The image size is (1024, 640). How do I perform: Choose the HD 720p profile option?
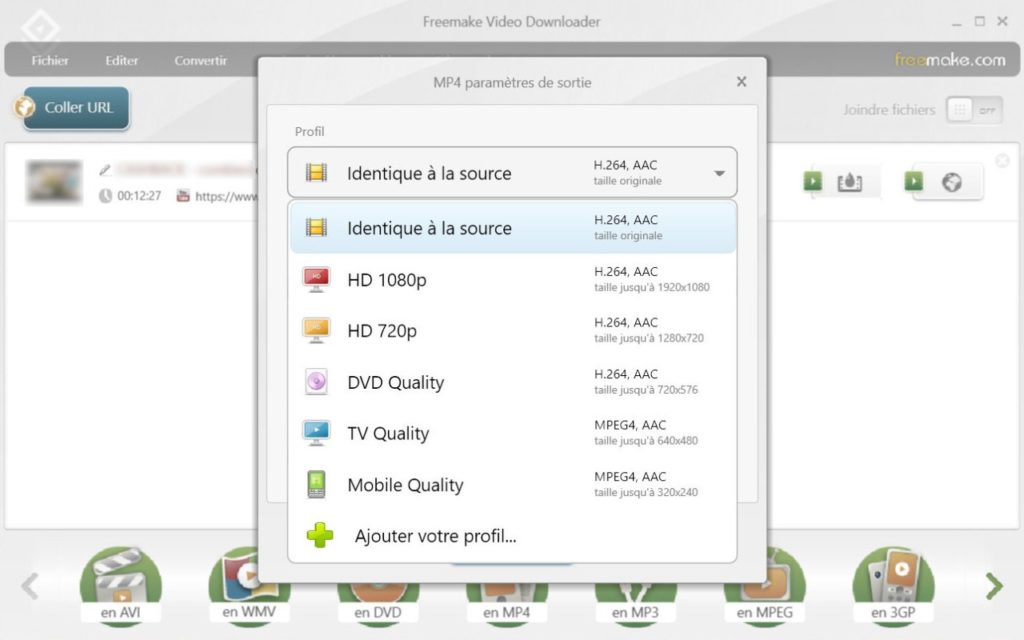513,331
